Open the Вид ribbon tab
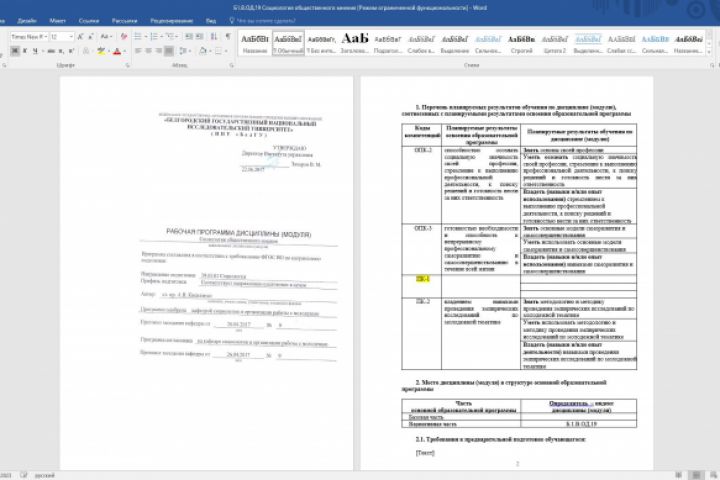Screen dimensions: 720x480 (211, 21)
